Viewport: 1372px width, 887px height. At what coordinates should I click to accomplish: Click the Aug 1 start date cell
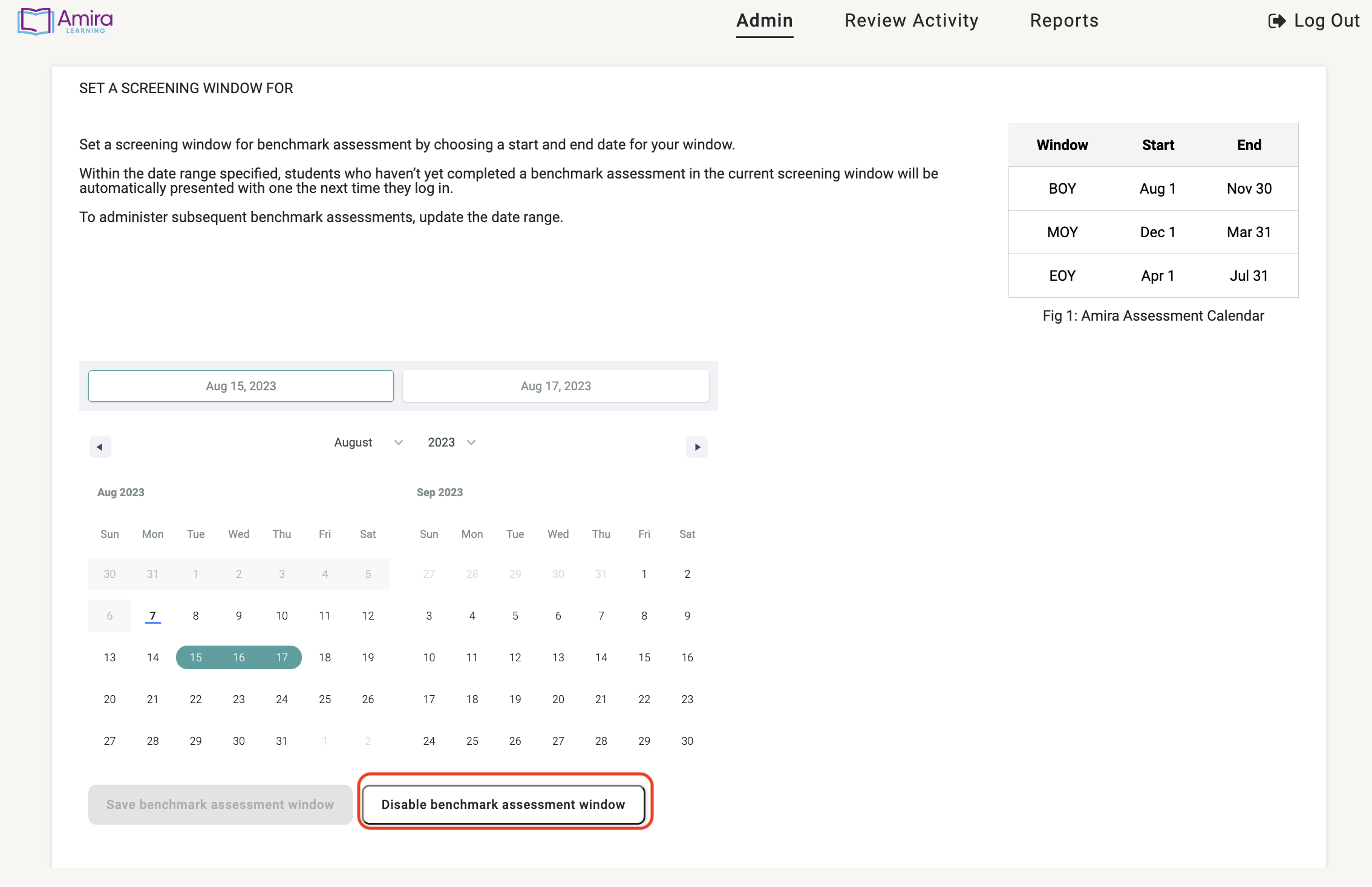pos(1158,189)
